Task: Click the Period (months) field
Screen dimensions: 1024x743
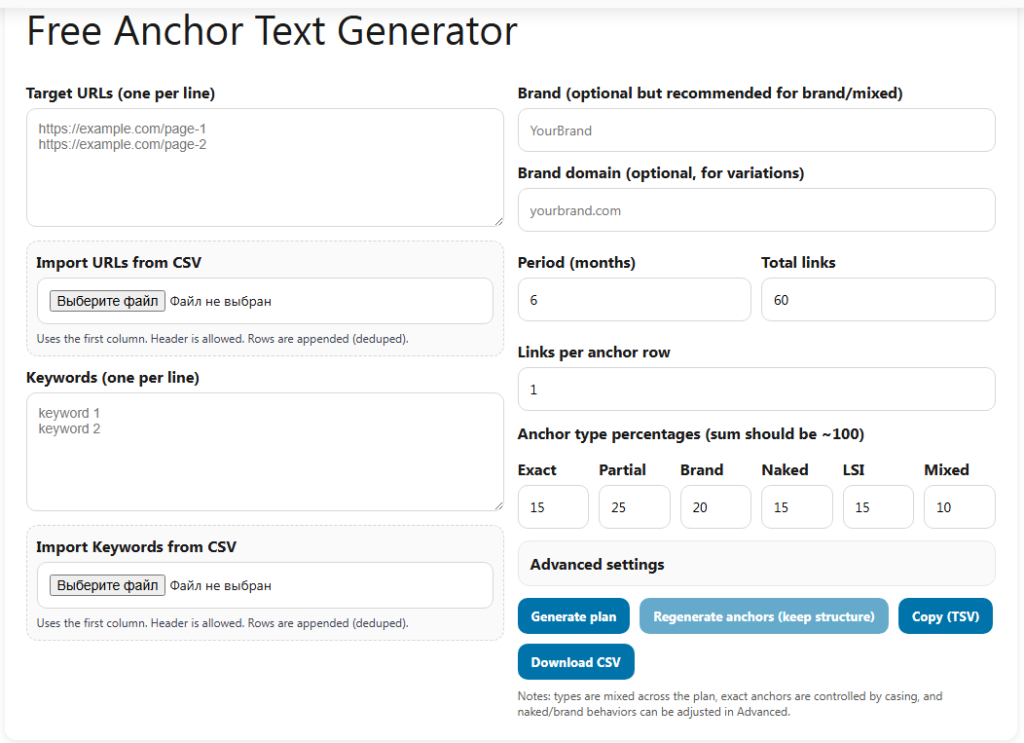Action: (x=633, y=300)
